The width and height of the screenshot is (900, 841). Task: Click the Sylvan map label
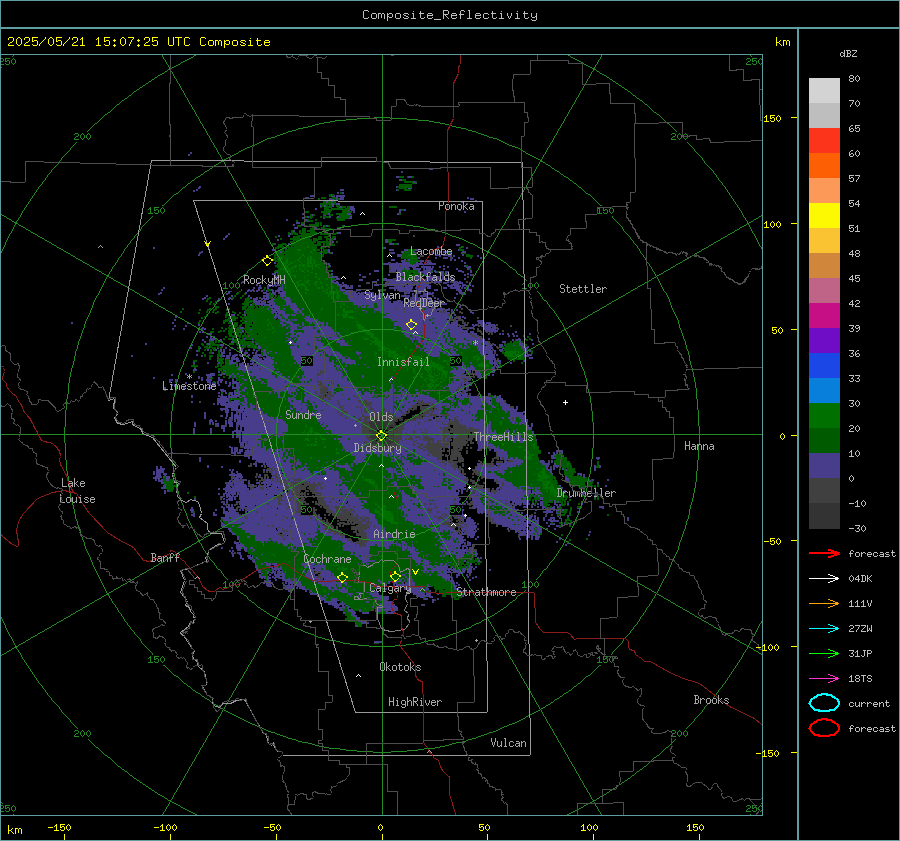(382, 295)
